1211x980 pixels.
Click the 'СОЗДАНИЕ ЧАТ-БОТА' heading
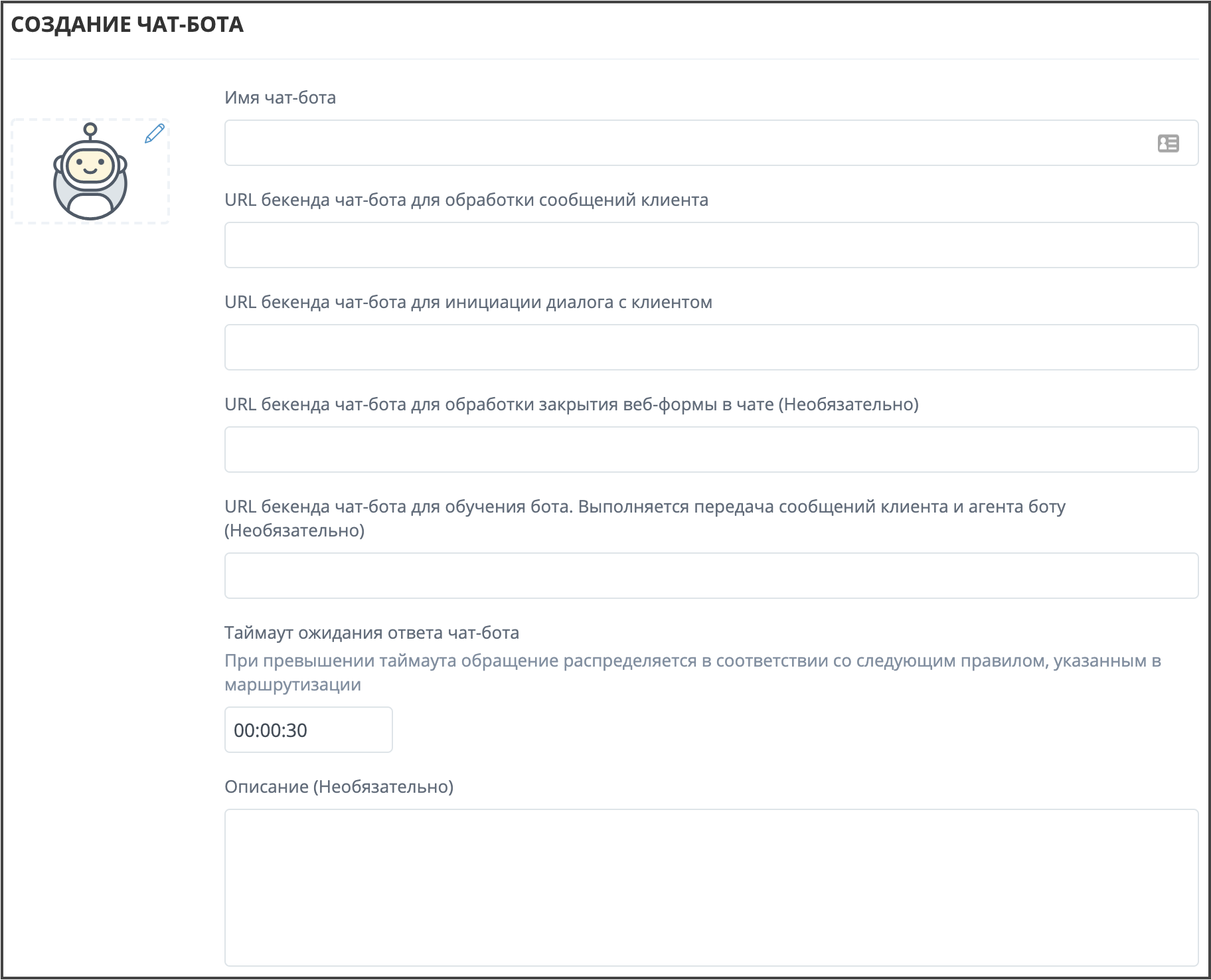pyautogui.click(x=127, y=25)
